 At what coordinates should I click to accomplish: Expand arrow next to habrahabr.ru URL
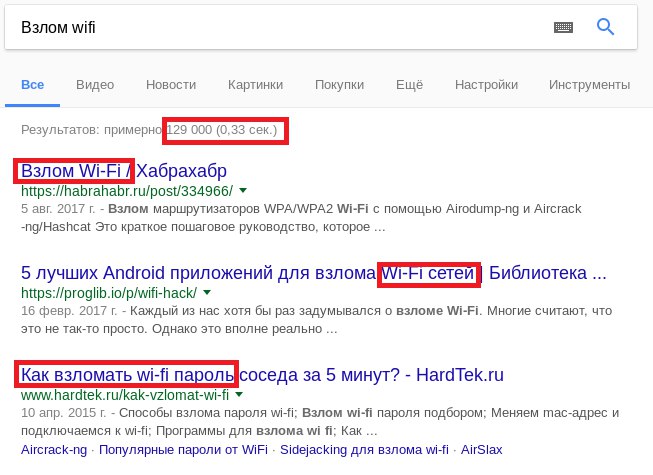243,191
